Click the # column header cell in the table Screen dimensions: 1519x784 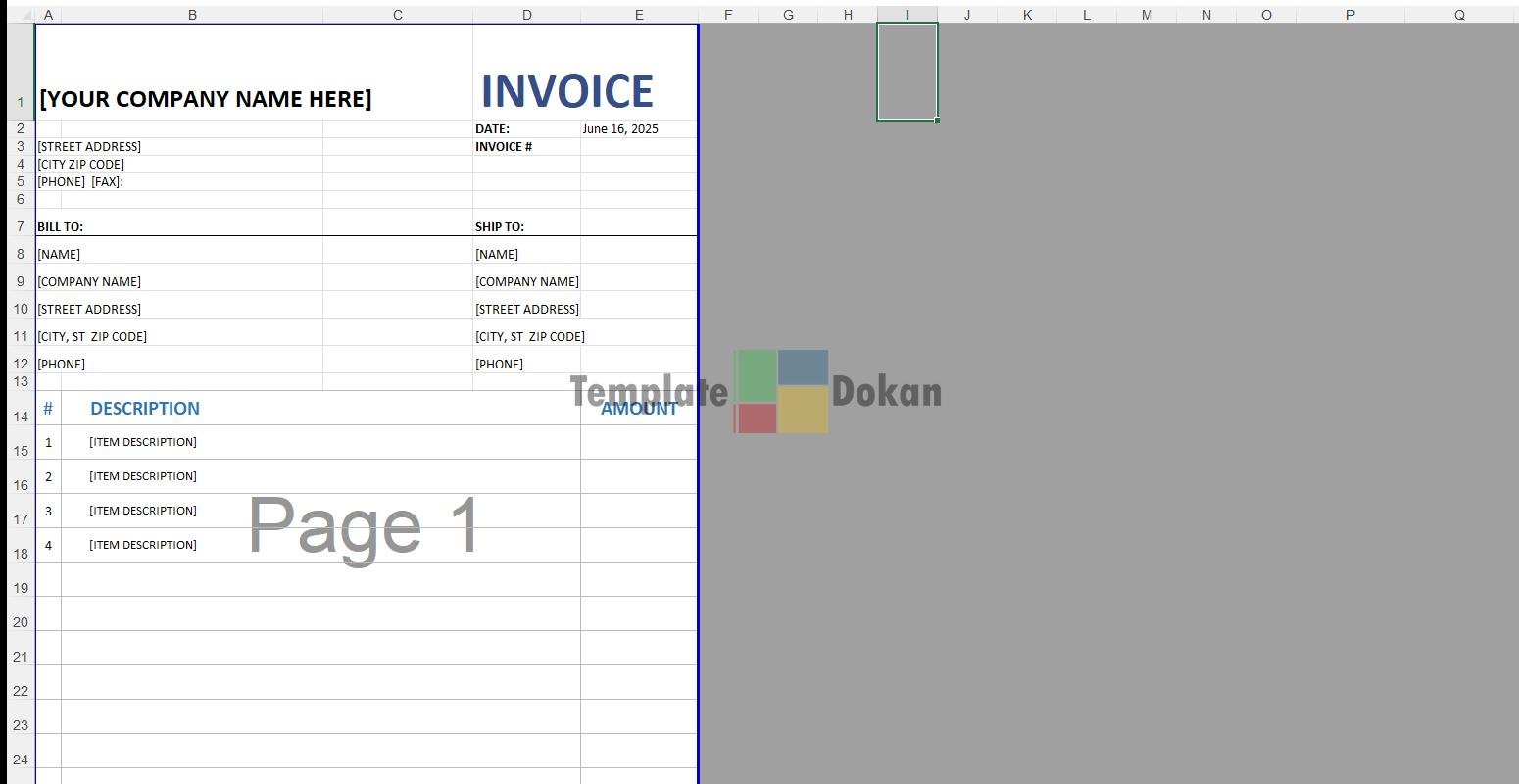point(48,409)
